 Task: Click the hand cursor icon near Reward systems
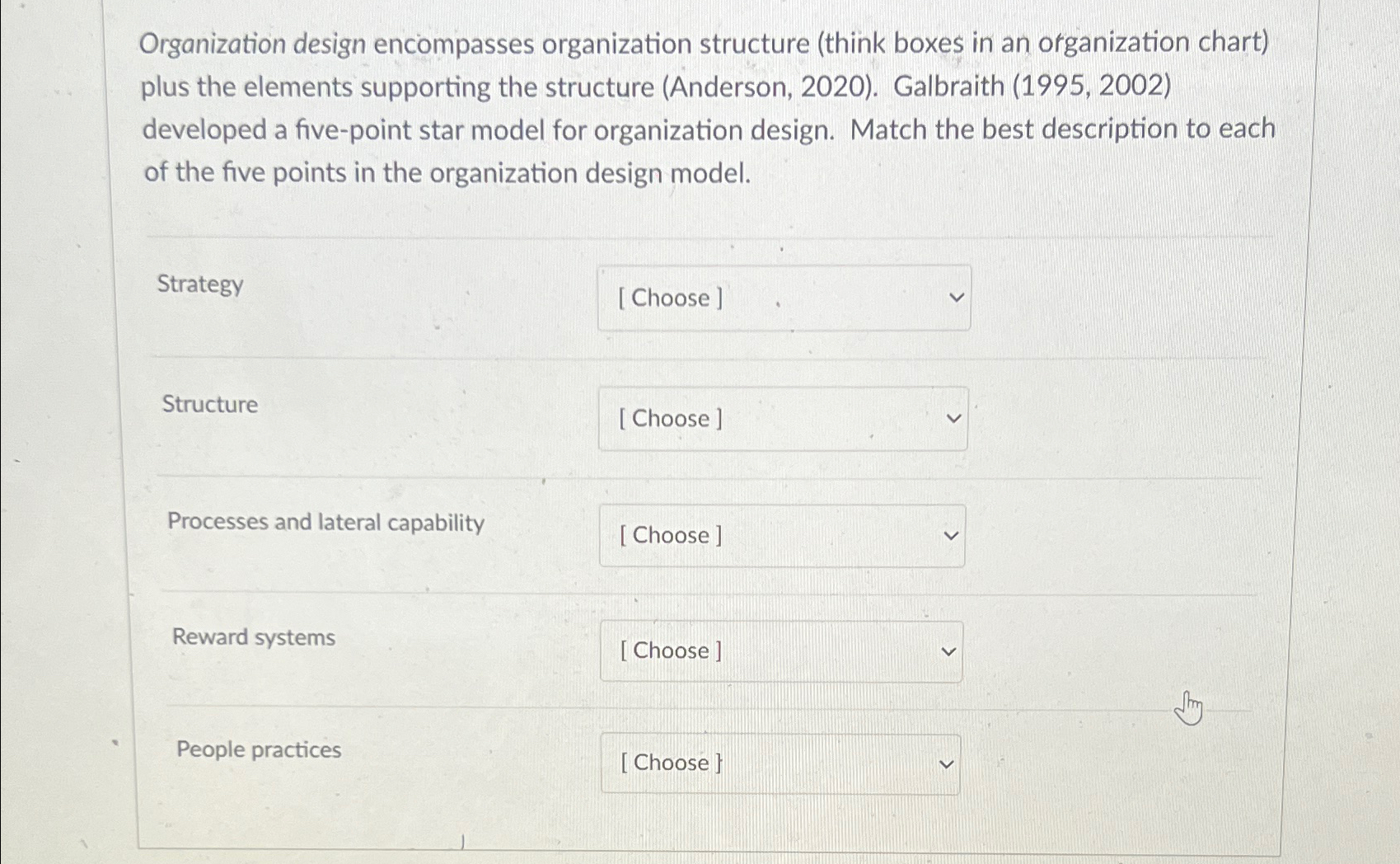pos(1190,708)
